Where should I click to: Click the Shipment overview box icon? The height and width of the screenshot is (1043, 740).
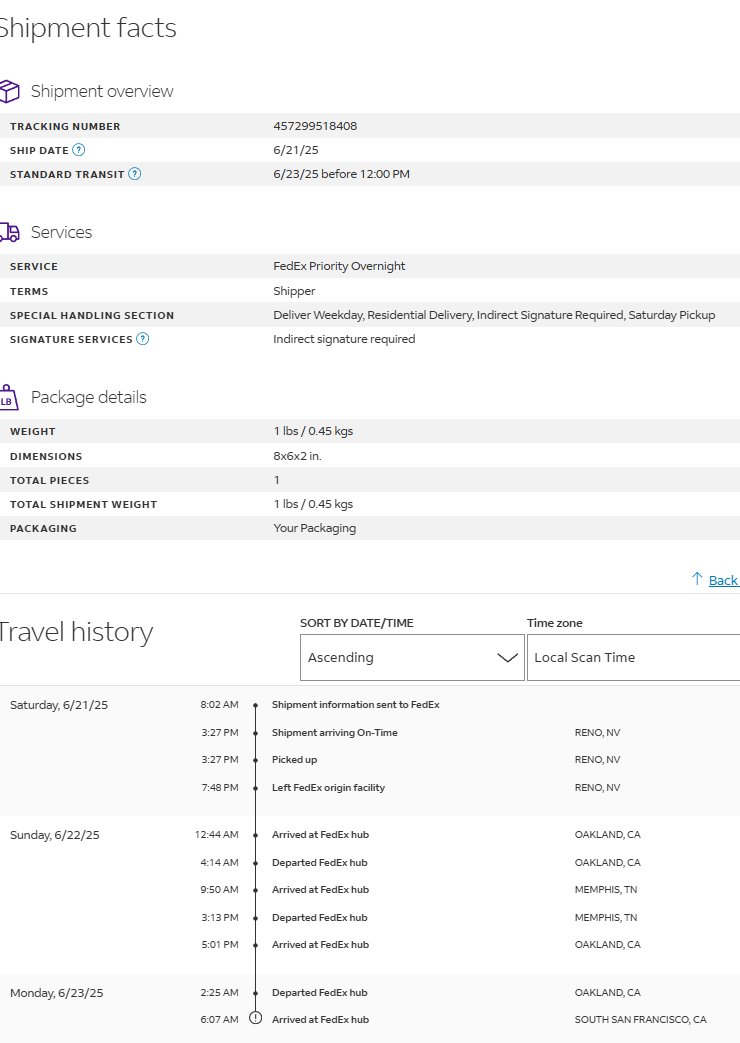[x=9, y=91]
